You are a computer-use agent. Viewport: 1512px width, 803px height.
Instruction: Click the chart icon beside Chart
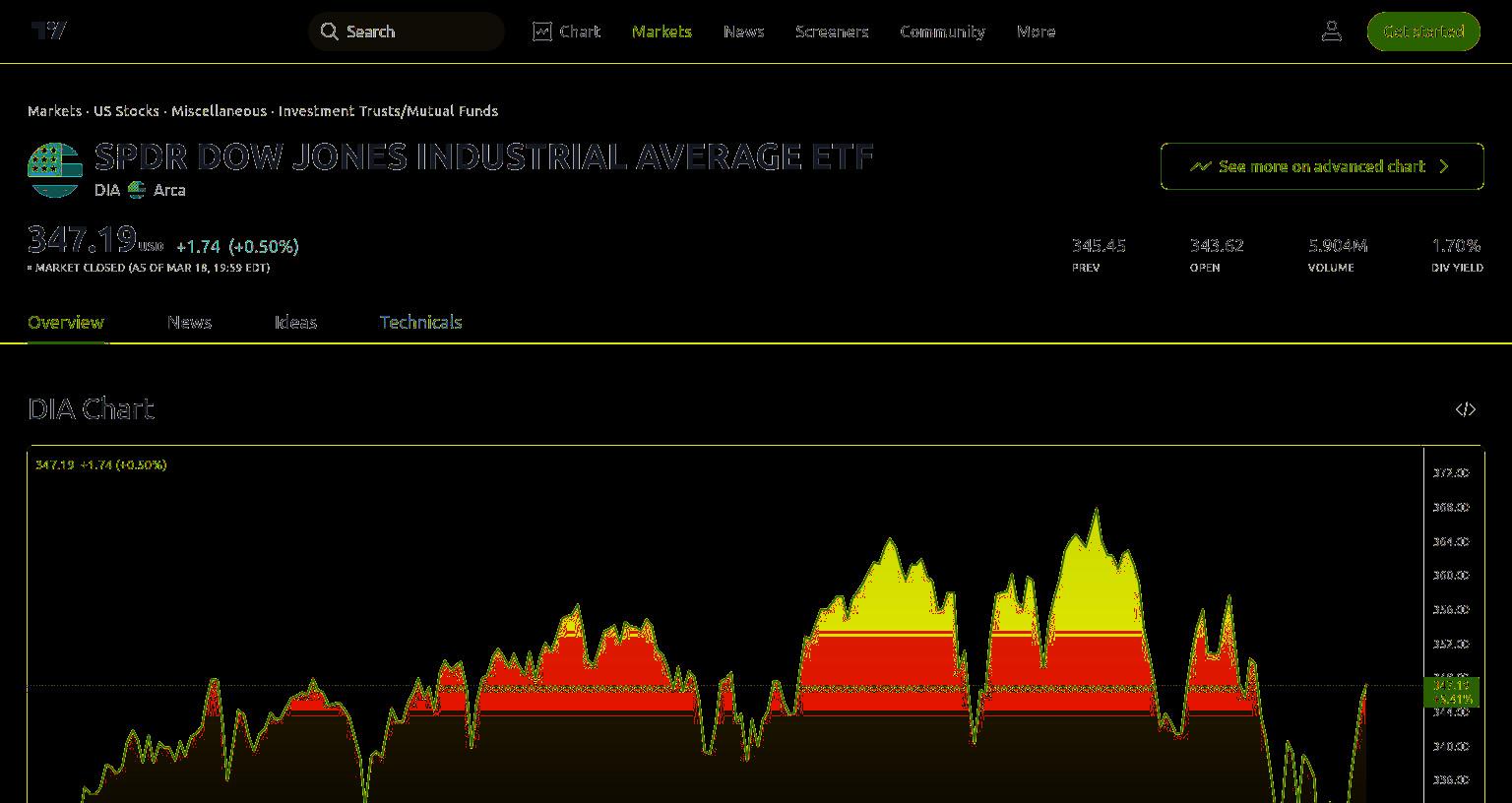tap(542, 31)
